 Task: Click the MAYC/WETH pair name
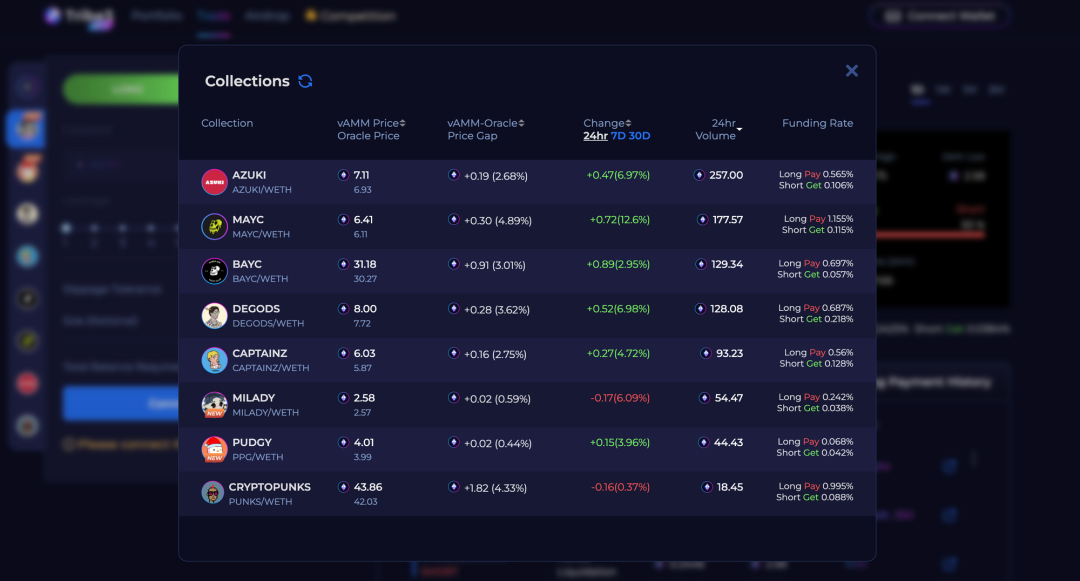pos(261,234)
